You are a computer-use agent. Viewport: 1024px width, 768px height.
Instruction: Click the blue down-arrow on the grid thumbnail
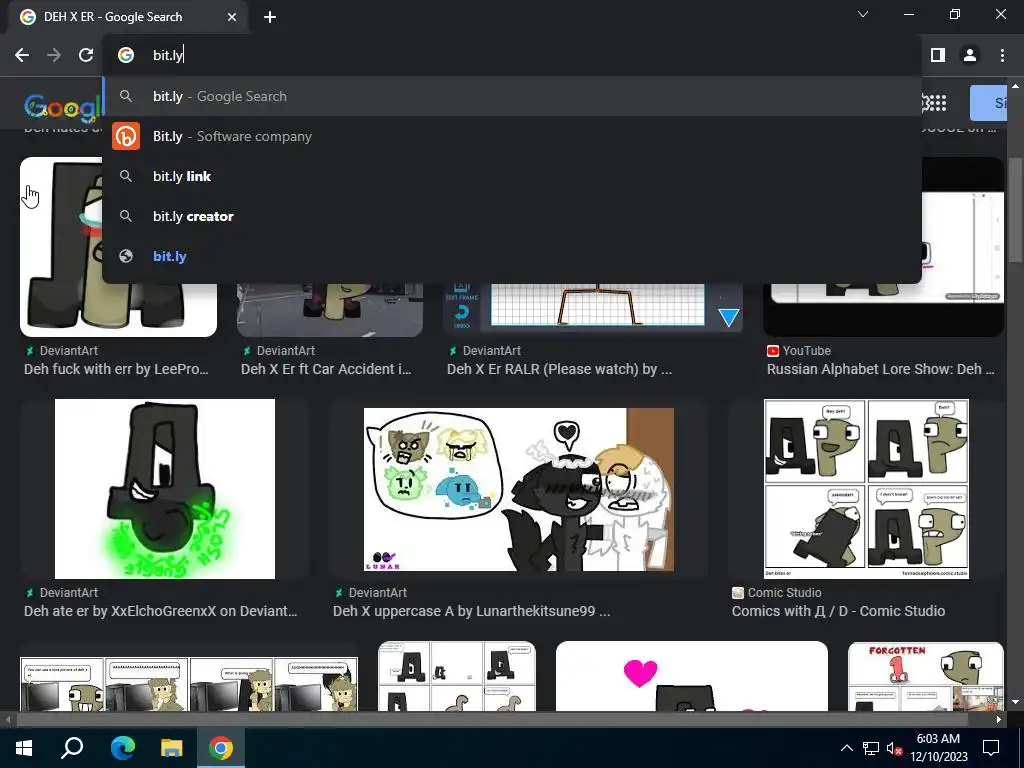coord(728,317)
